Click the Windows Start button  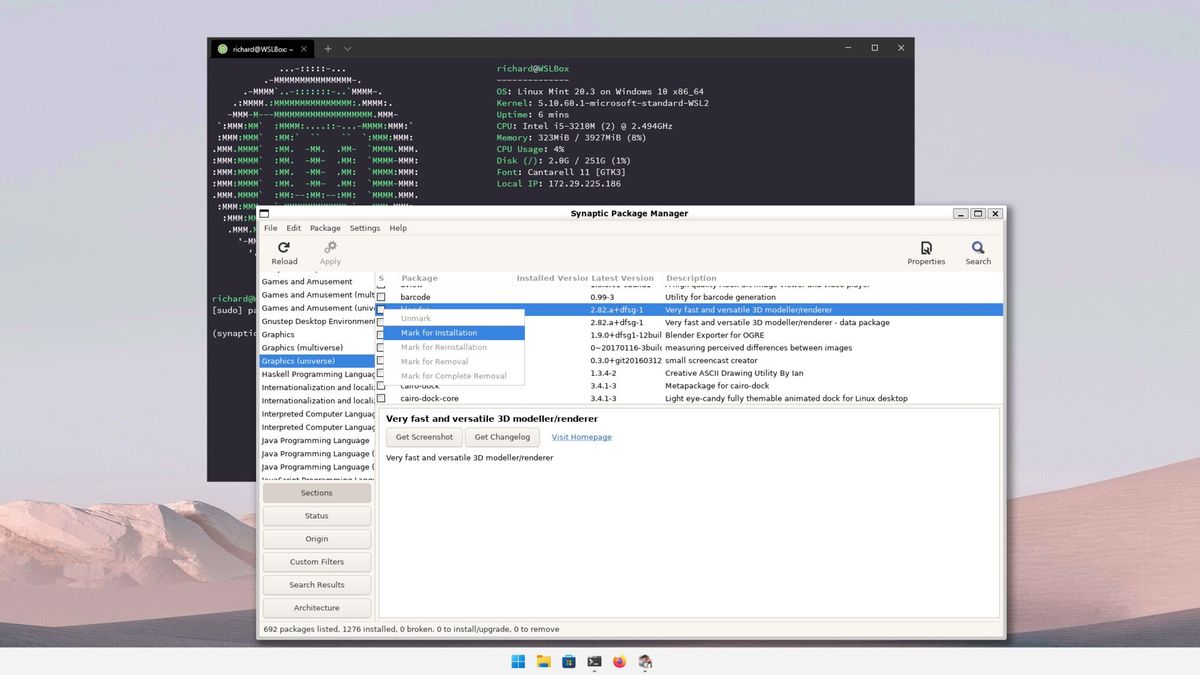pos(517,661)
